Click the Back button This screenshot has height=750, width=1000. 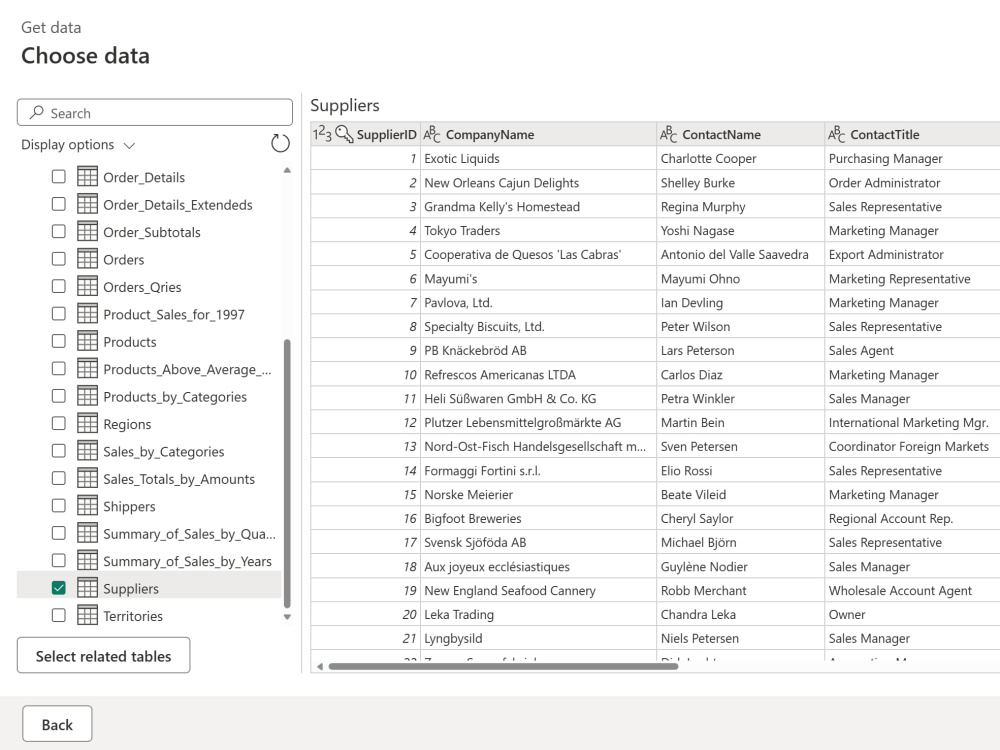point(57,724)
